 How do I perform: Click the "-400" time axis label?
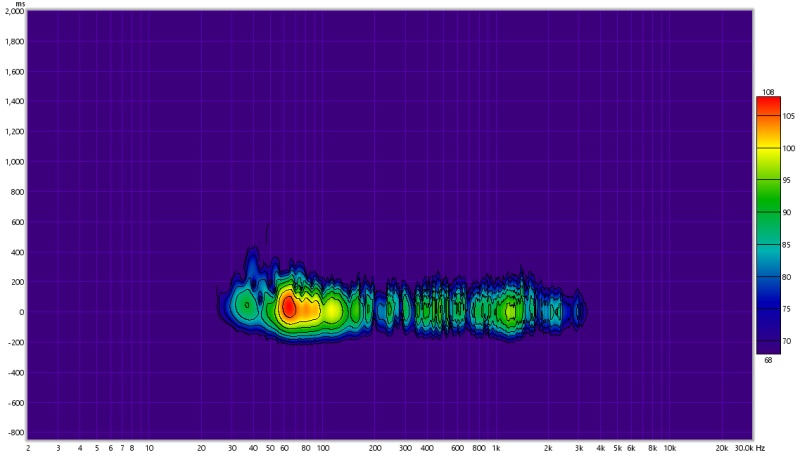click(17, 373)
